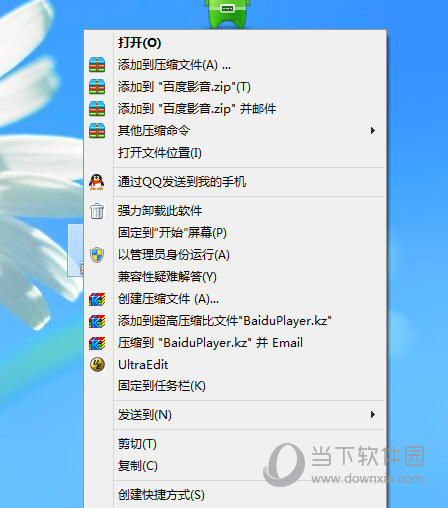Choose 剪切(T) from the menu
The image size is (448, 508).
[x=235, y=444]
